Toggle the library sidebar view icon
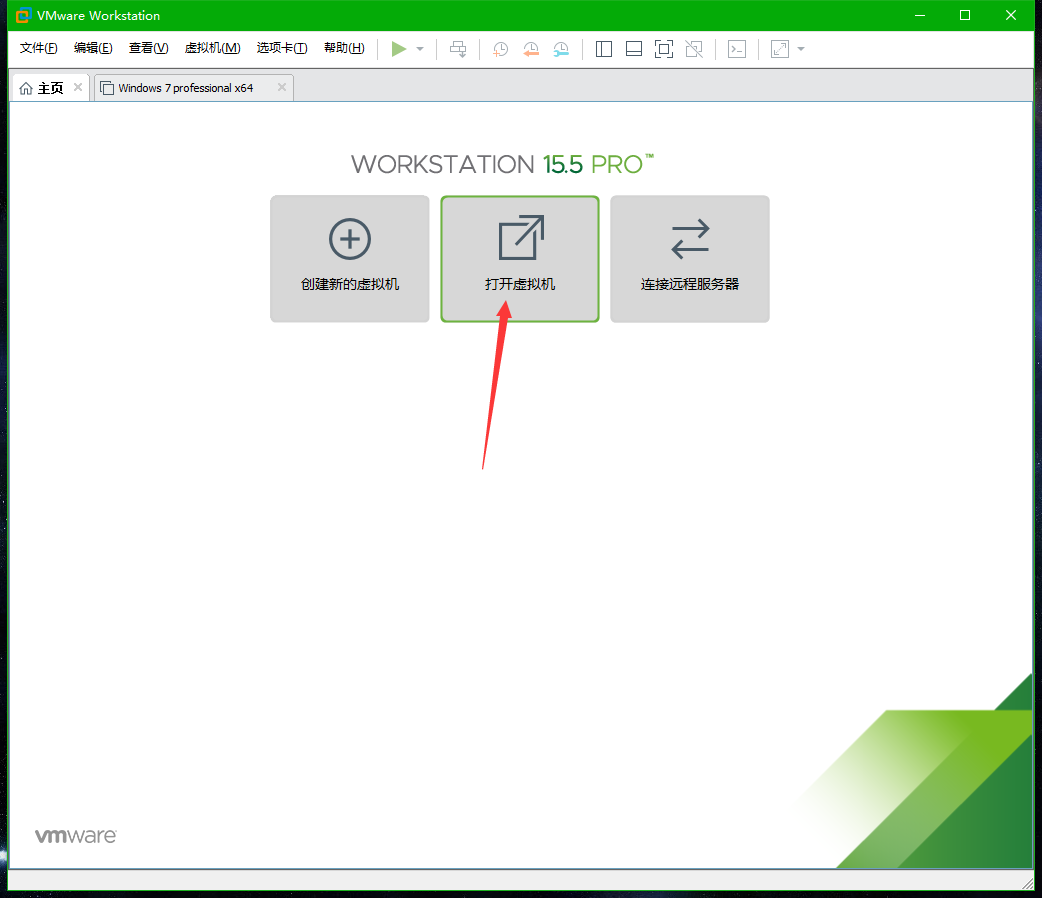1042x898 pixels. [603, 49]
